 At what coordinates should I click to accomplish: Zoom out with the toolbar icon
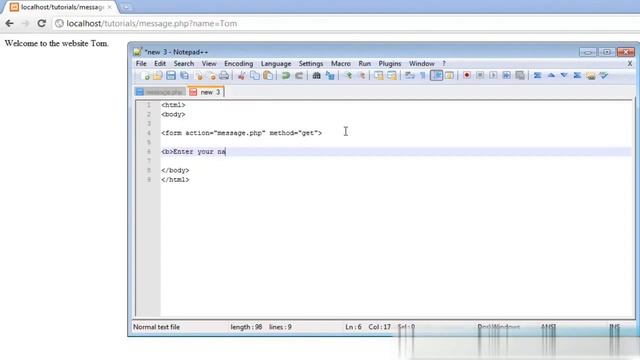pyautogui.click(x=361, y=76)
